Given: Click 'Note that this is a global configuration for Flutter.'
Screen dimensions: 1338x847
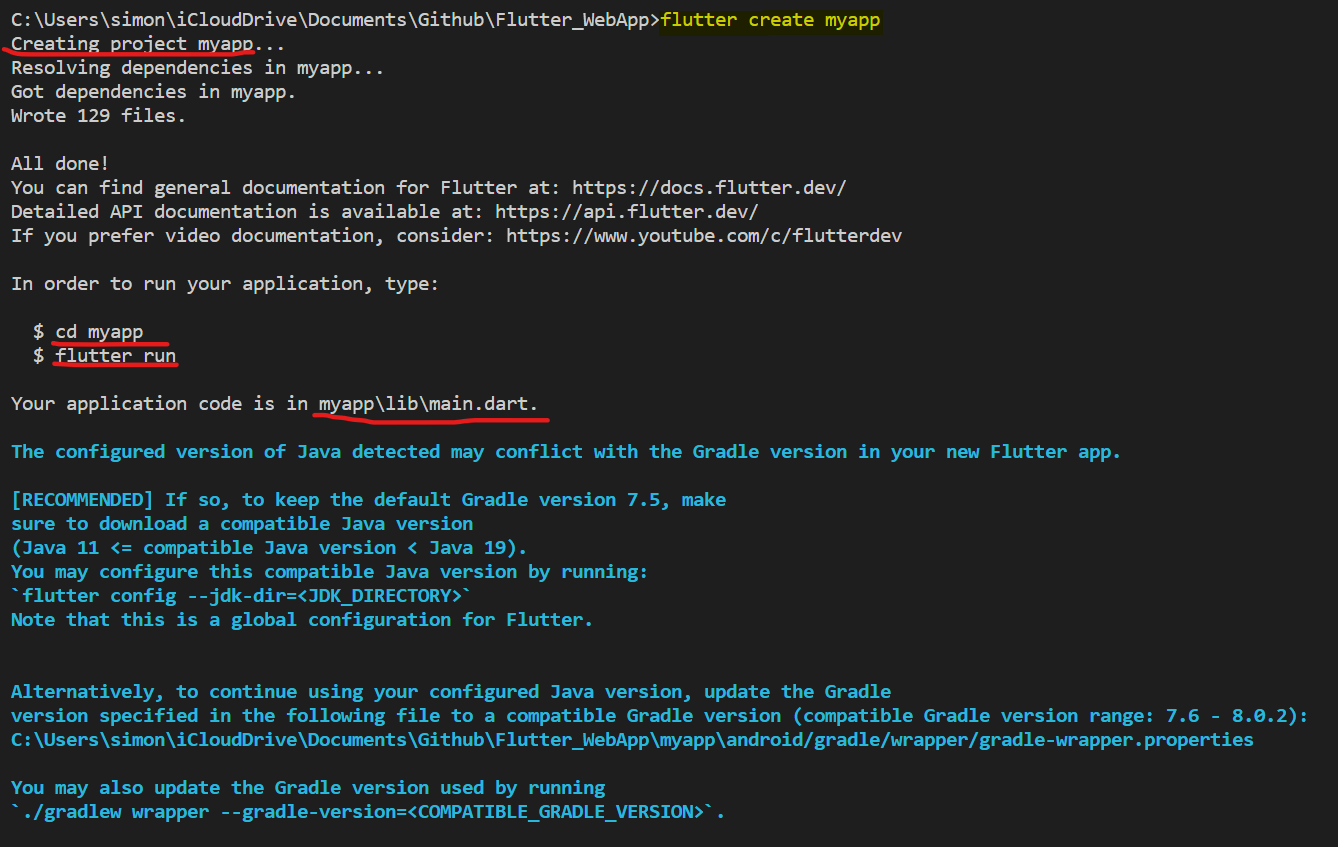Looking at the screenshot, I should [302, 620].
